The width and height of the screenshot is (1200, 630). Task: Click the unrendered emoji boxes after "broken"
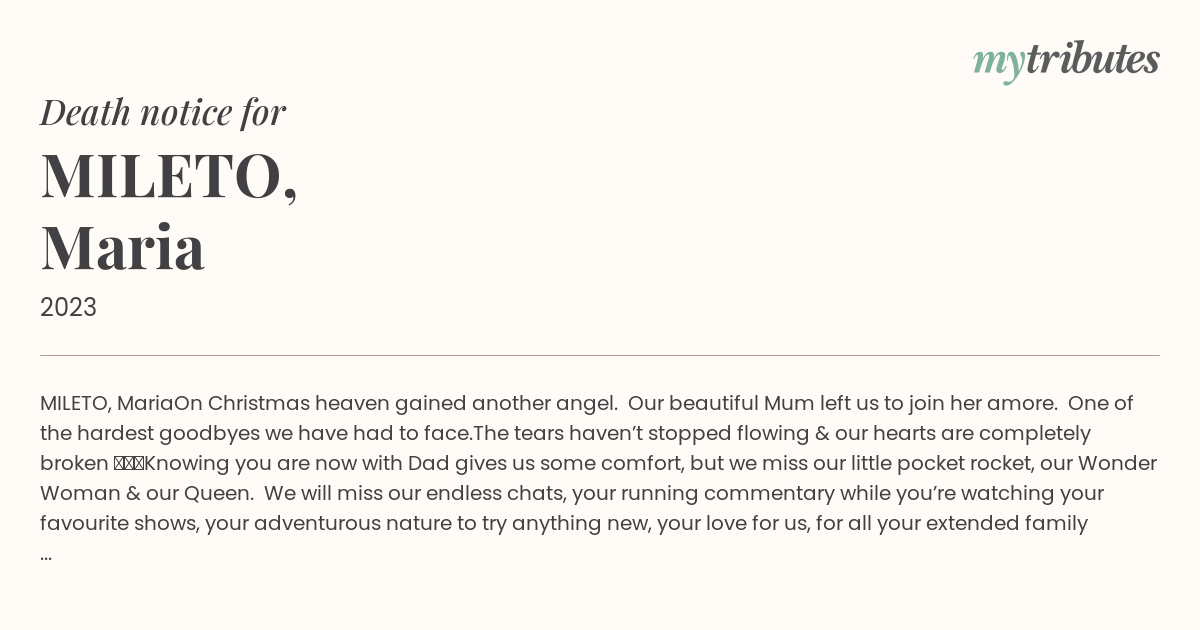[128, 464]
